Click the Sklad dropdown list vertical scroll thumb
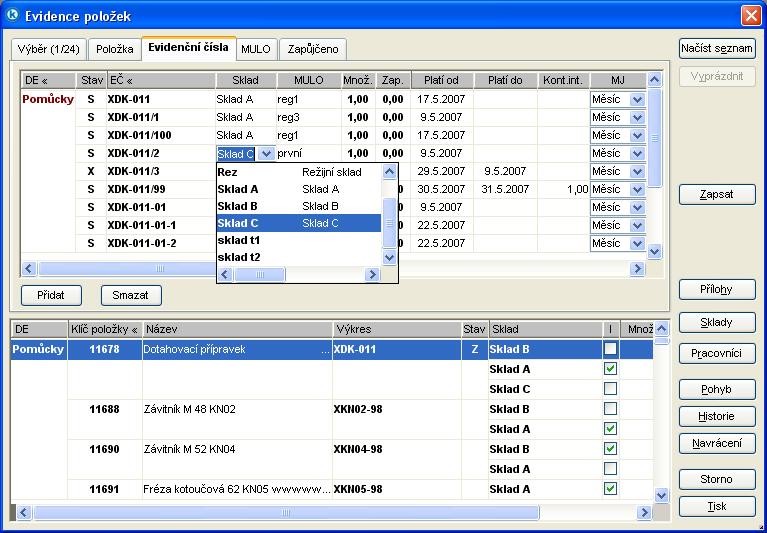Image resolution: width=767 pixels, height=533 pixels. pos(389,223)
